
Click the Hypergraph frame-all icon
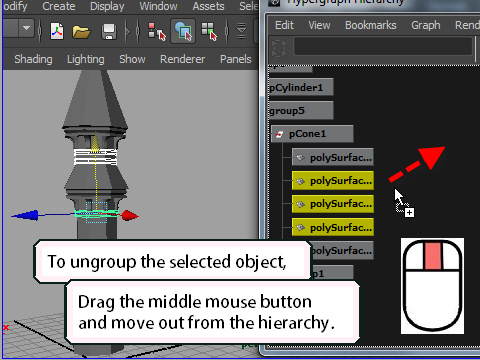pyautogui.click(x=279, y=49)
